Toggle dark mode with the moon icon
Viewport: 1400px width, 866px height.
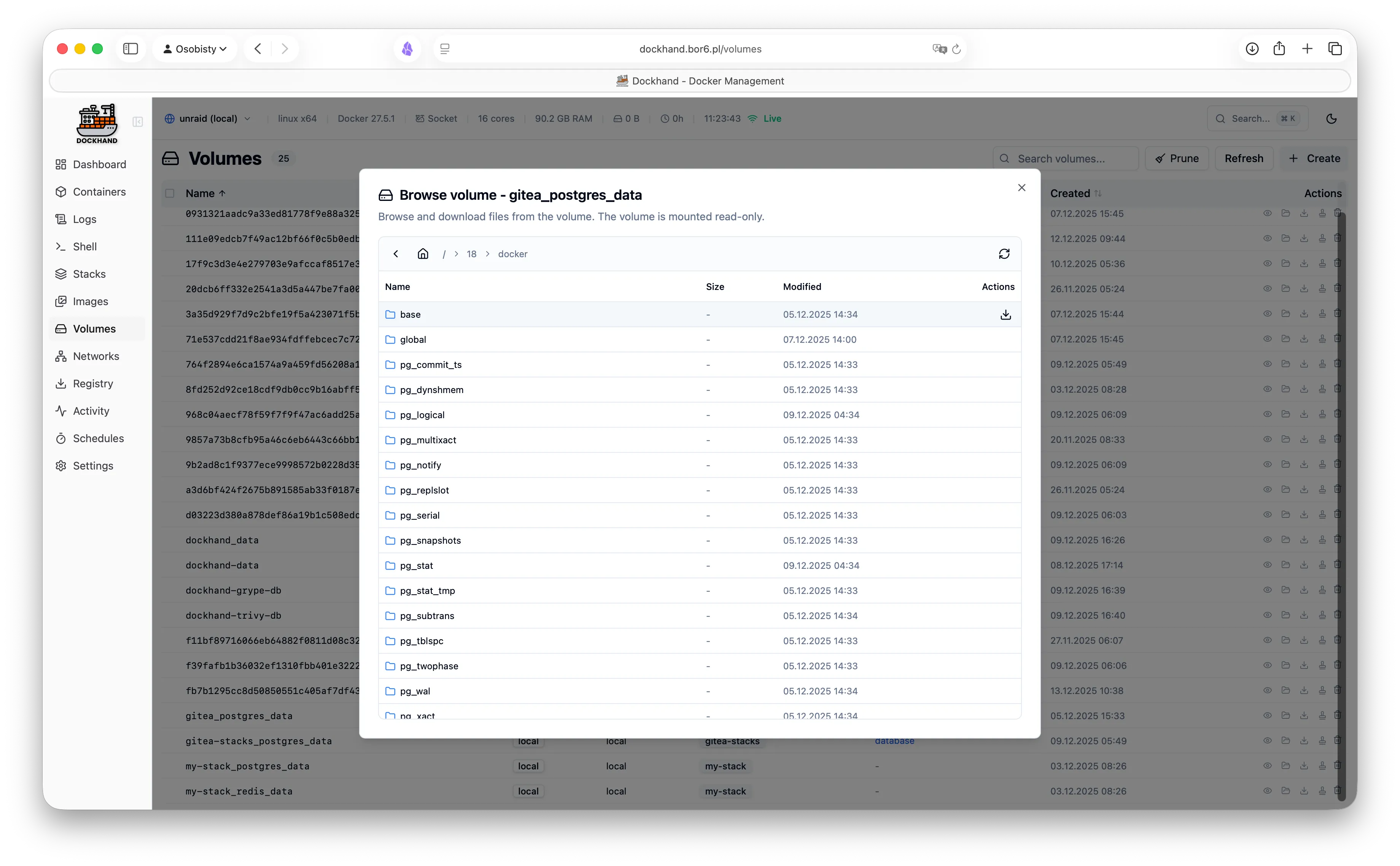click(x=1331, y=119)
